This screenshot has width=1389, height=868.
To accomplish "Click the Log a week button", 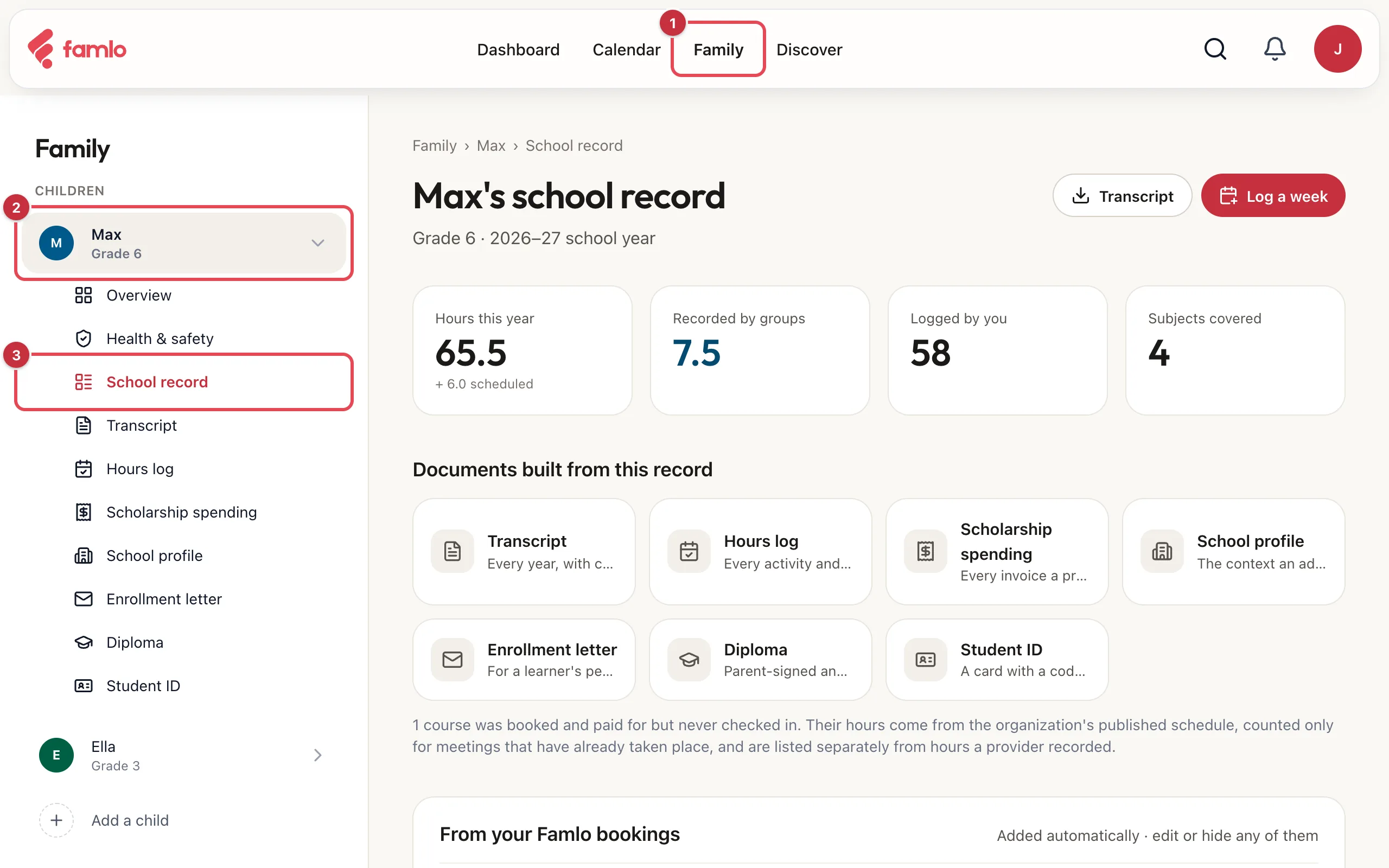I will [1273, 196].
